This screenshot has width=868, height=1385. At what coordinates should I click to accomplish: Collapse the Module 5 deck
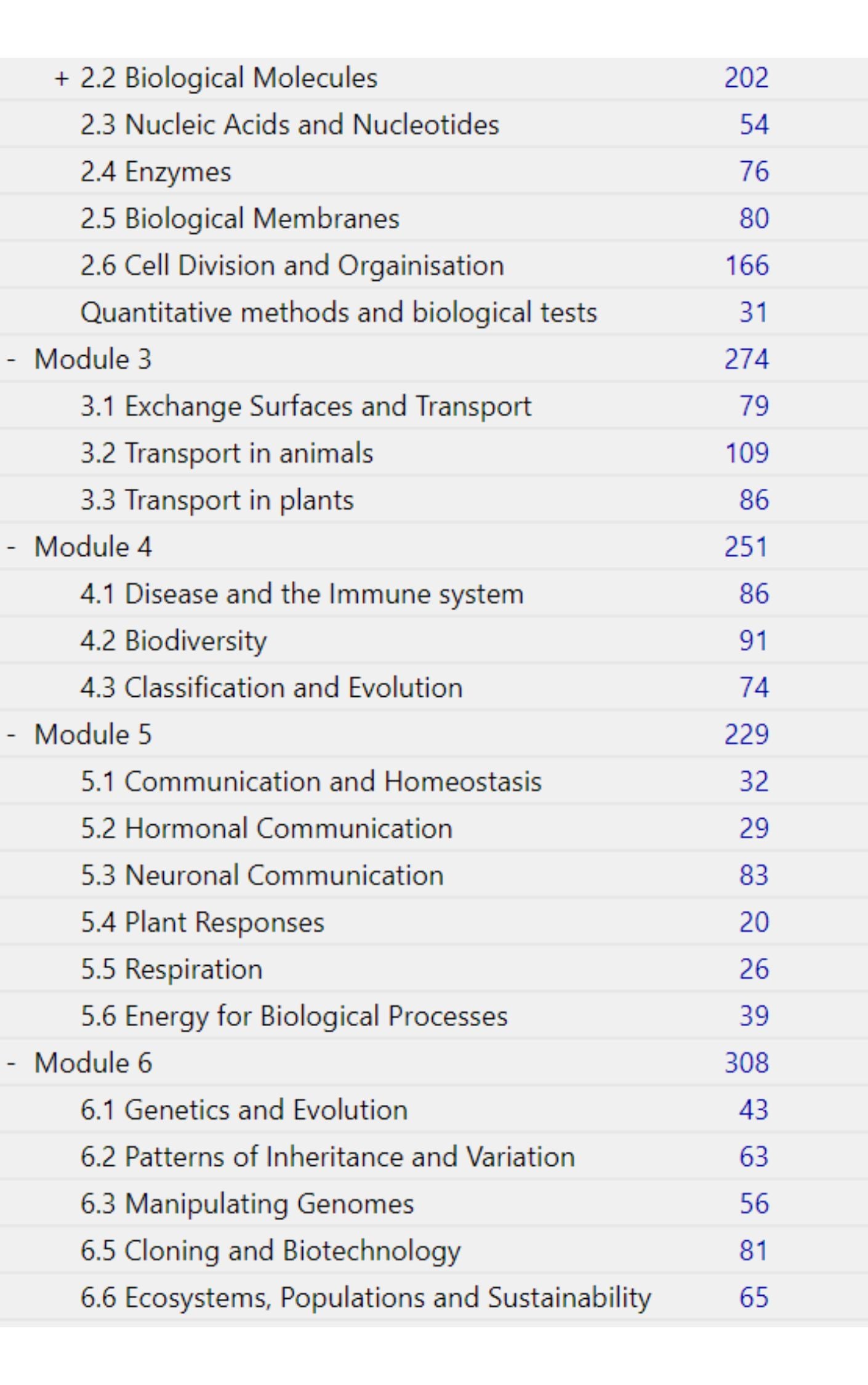[x=11, y=735]
